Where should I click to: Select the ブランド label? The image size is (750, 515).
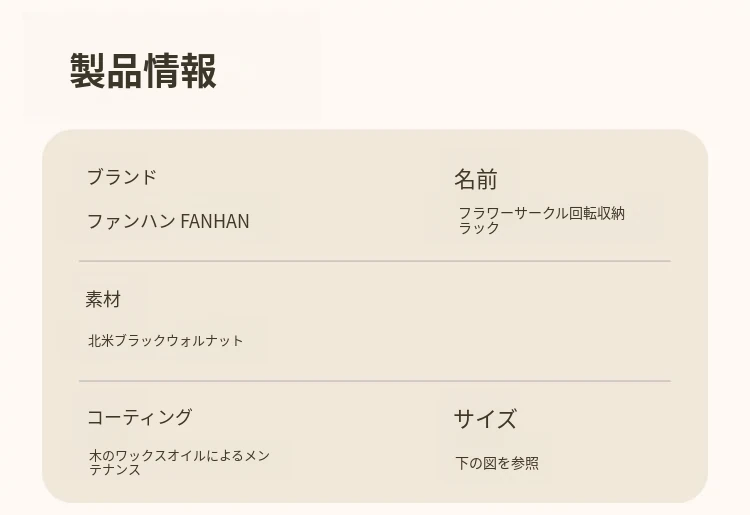[121, 178]
